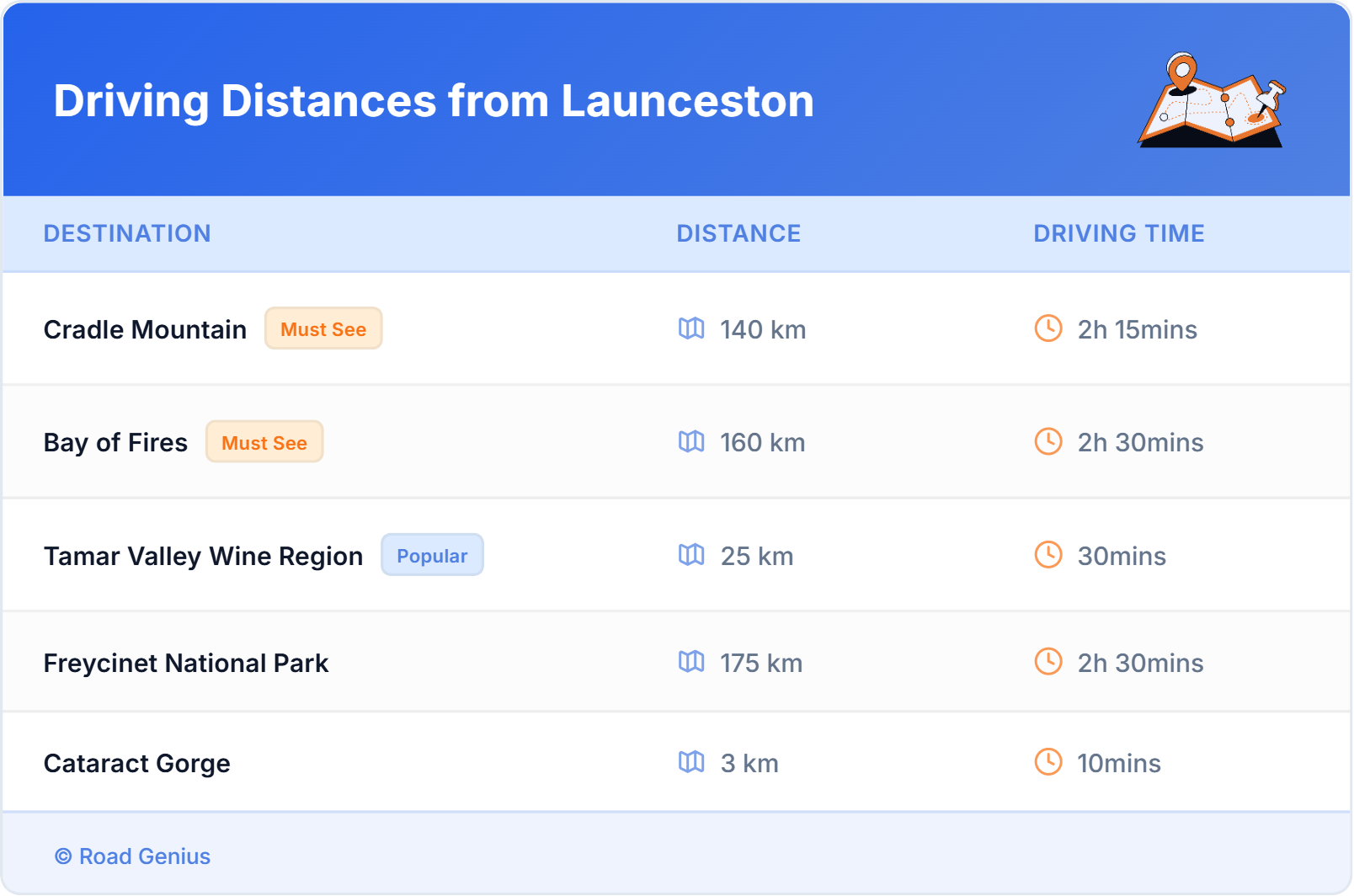Click the clock icon beside 10mins
The height and width of the screenshot is (896, 1354).
click(1047, 762)
